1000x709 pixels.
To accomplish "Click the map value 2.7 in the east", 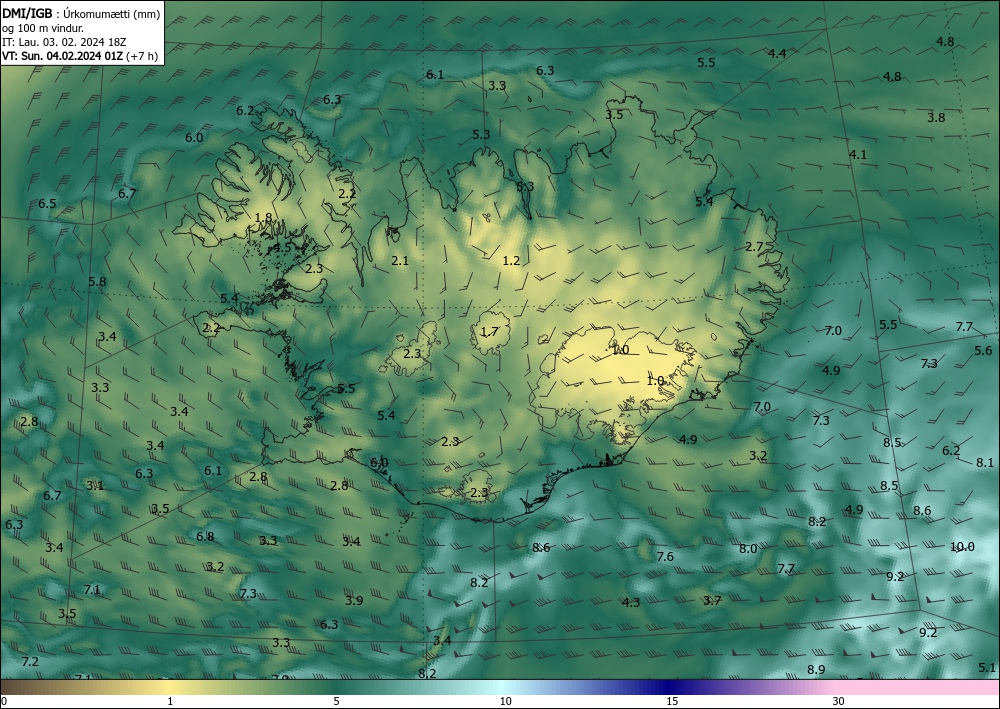I will click(754, 247).
